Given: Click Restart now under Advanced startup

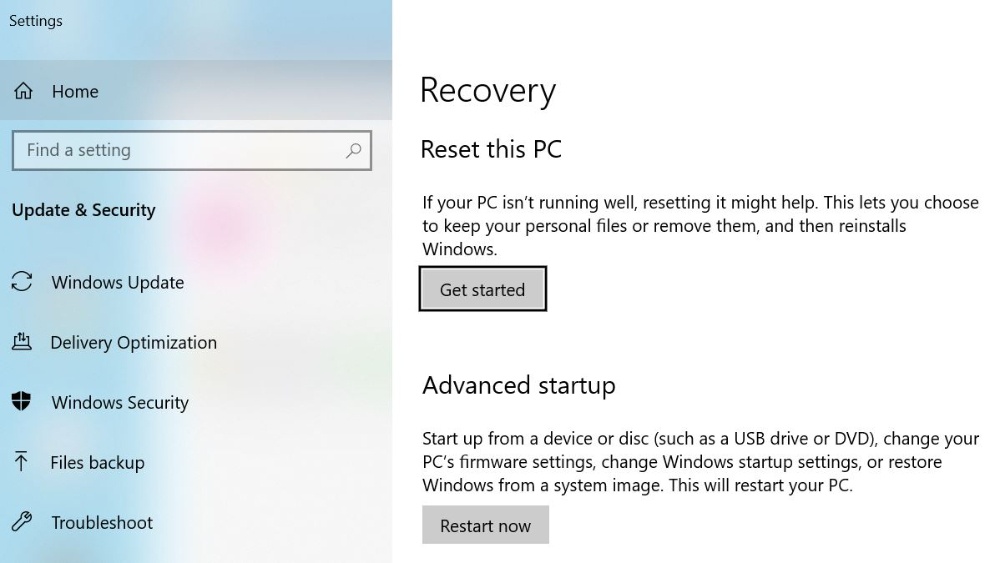Looking at the screenshot, I should pyautogui.click(x=485, y=525).
